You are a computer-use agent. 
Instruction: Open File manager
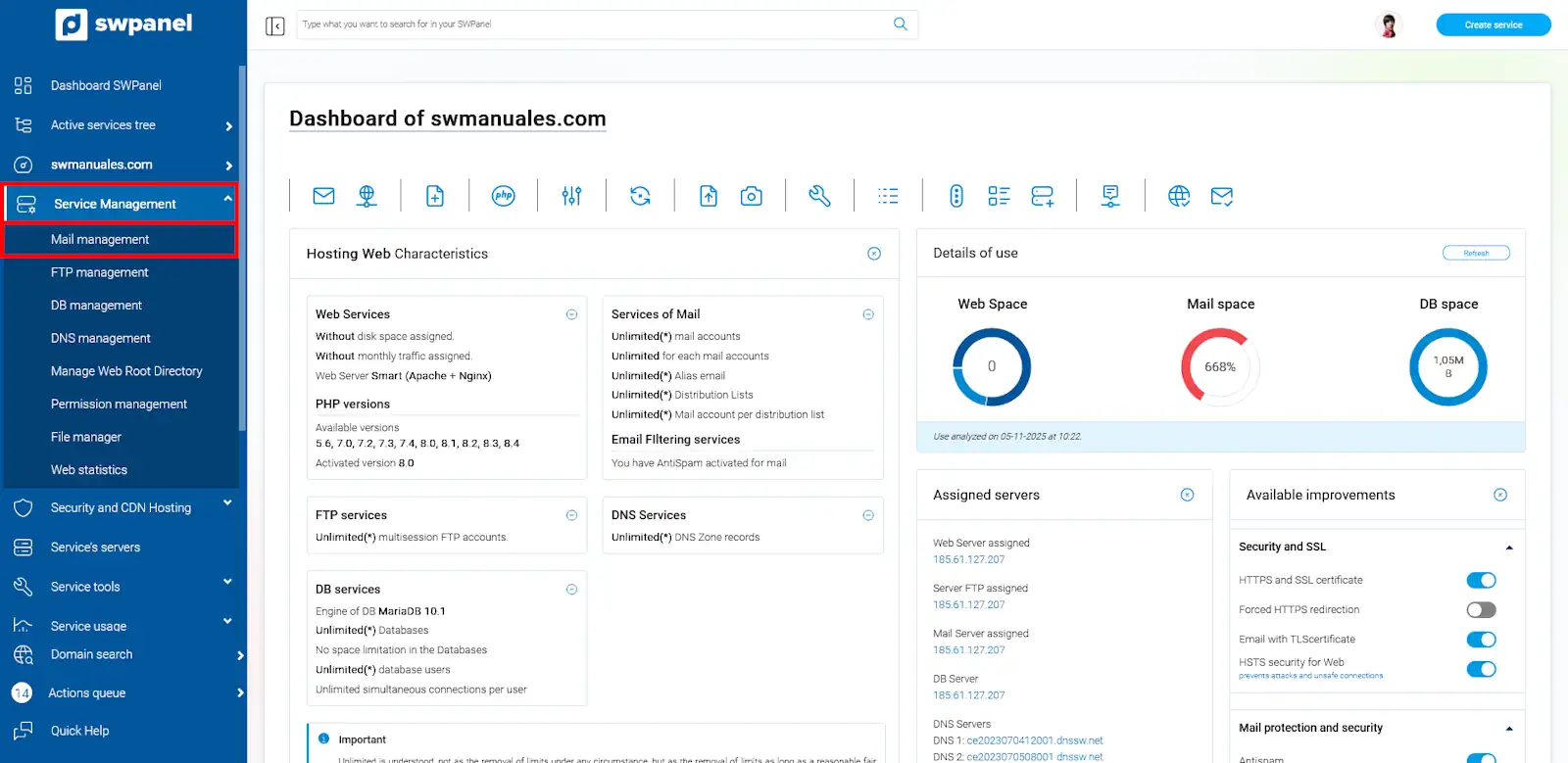[86, 437]
